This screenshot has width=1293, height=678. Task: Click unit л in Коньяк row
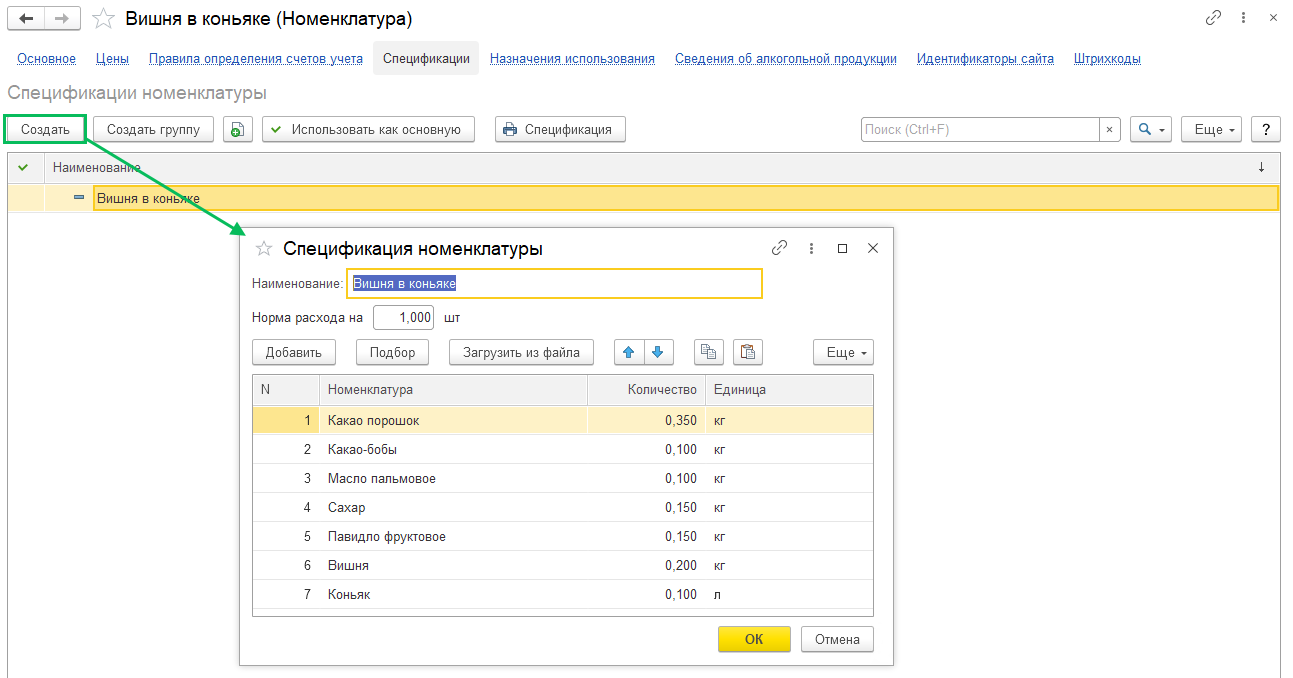point(717,594)
